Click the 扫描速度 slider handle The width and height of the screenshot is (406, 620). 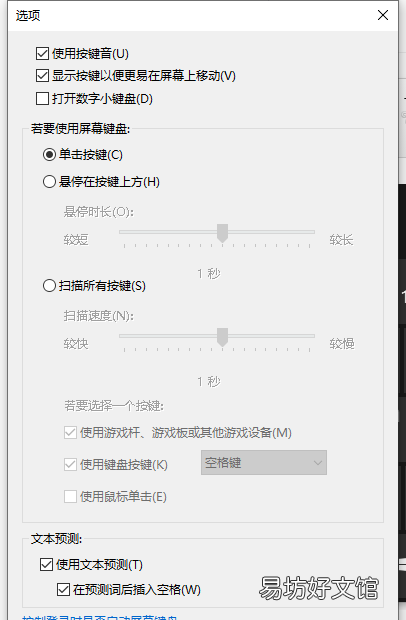(x=223, y=337)
